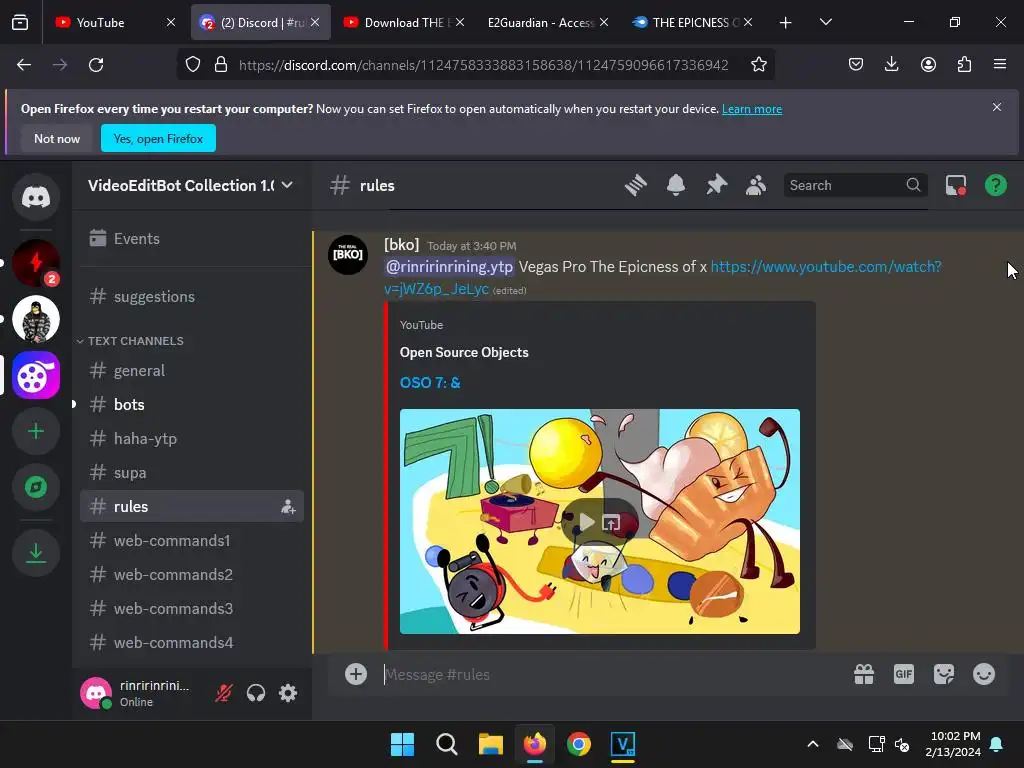Open the GIF picker
This screenshot has height=768, width=1024.
[x=904, y=674]
